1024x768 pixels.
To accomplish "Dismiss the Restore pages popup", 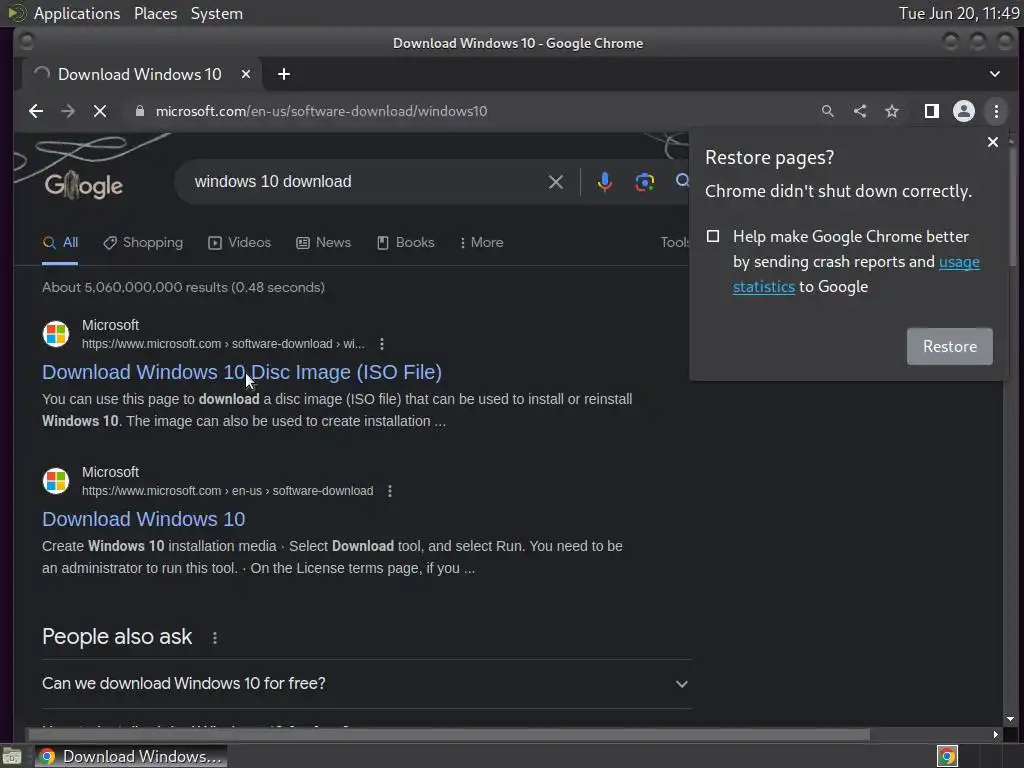I will pyautogui.click(x=993, y=142).
